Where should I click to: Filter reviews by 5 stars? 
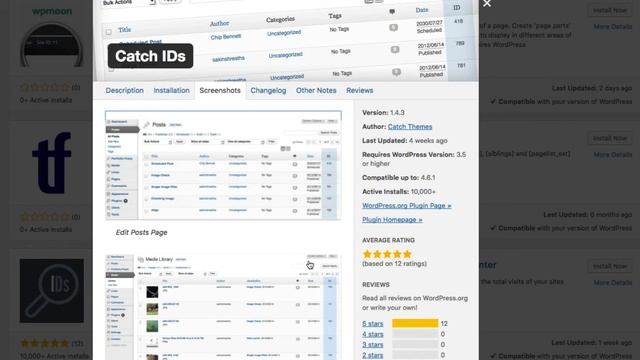coord(373,324)
